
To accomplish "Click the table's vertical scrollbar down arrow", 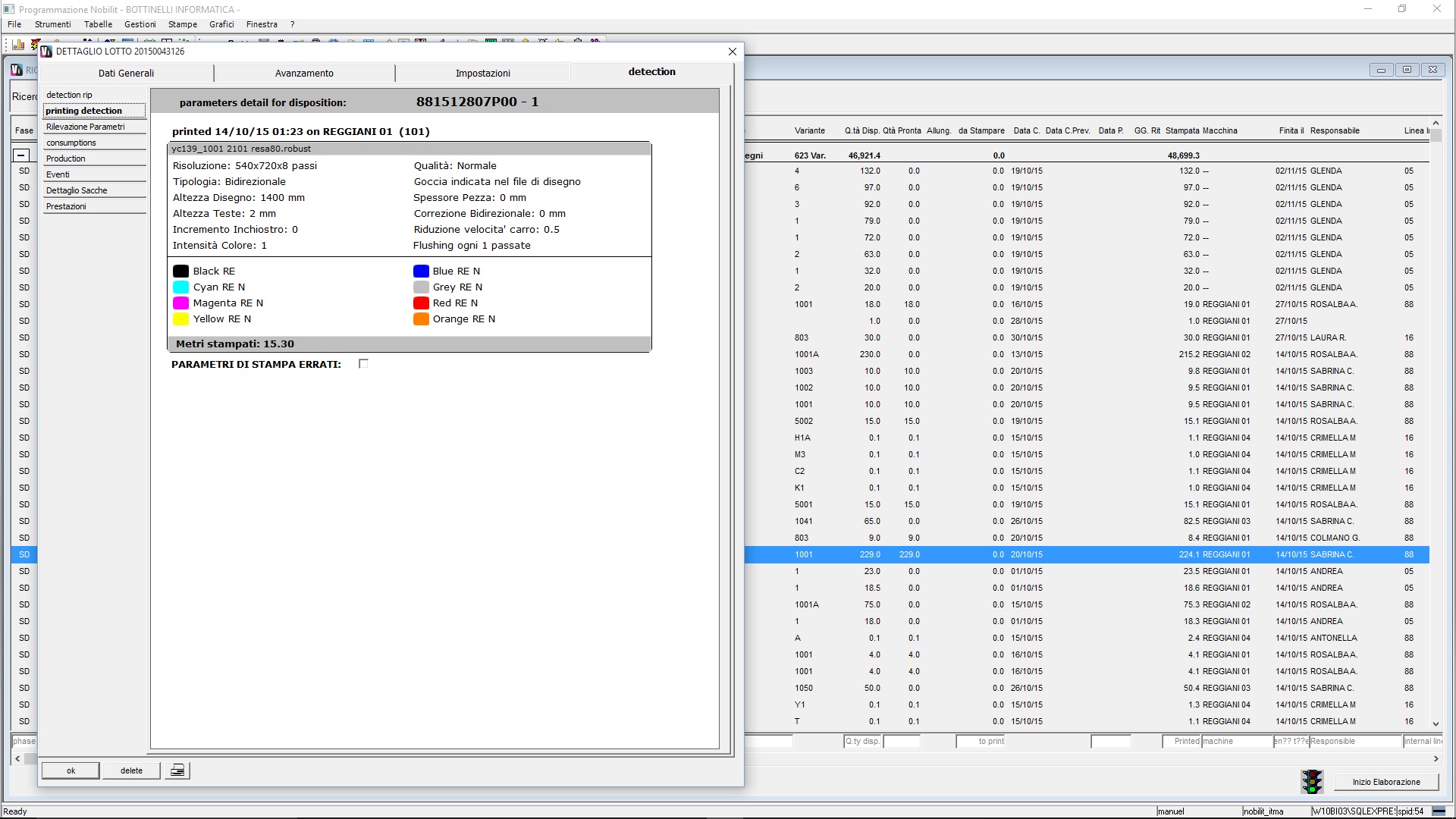I will 1436,724.
